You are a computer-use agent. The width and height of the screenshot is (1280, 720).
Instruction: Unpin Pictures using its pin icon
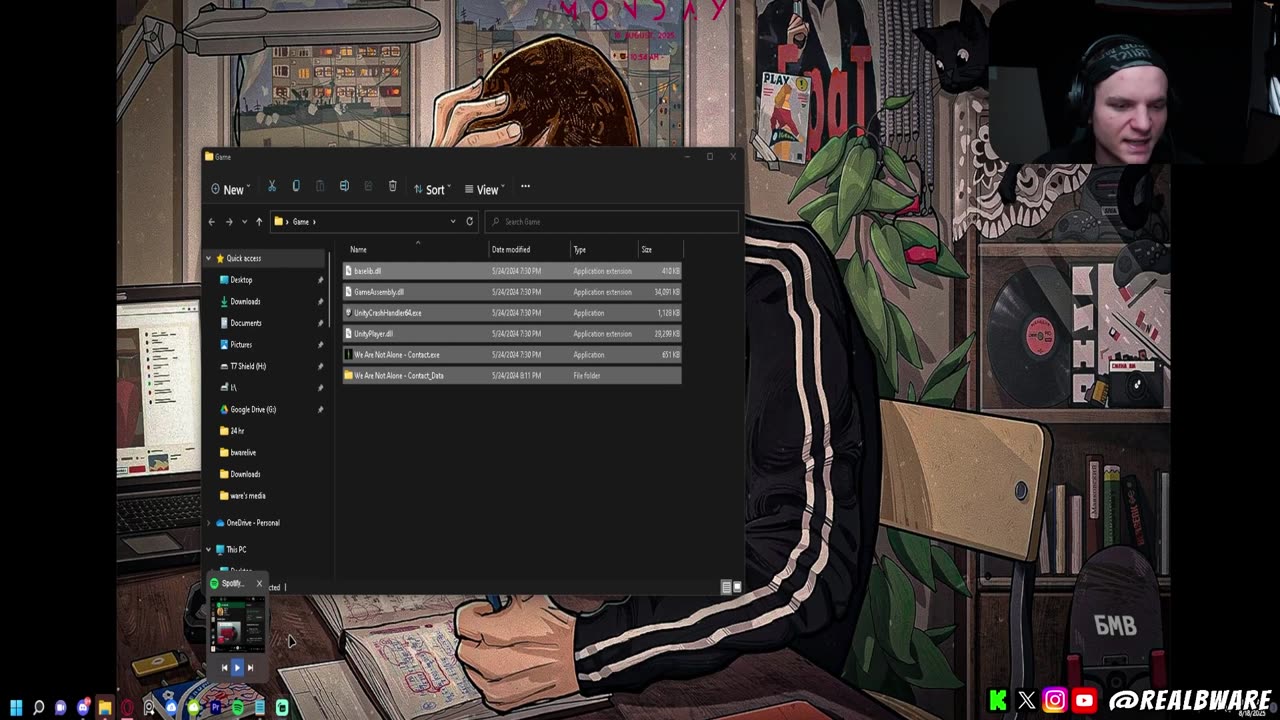(x=321, y=345)
